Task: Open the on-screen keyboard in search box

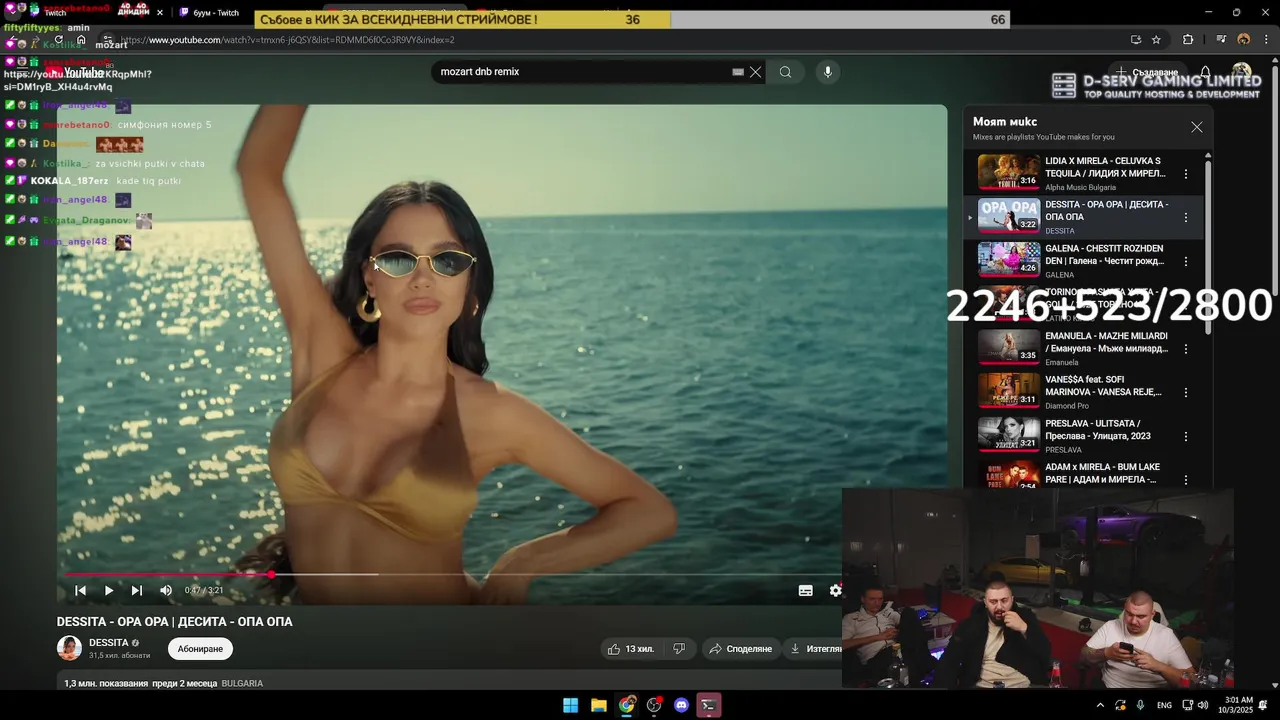Action: point(738,72)
